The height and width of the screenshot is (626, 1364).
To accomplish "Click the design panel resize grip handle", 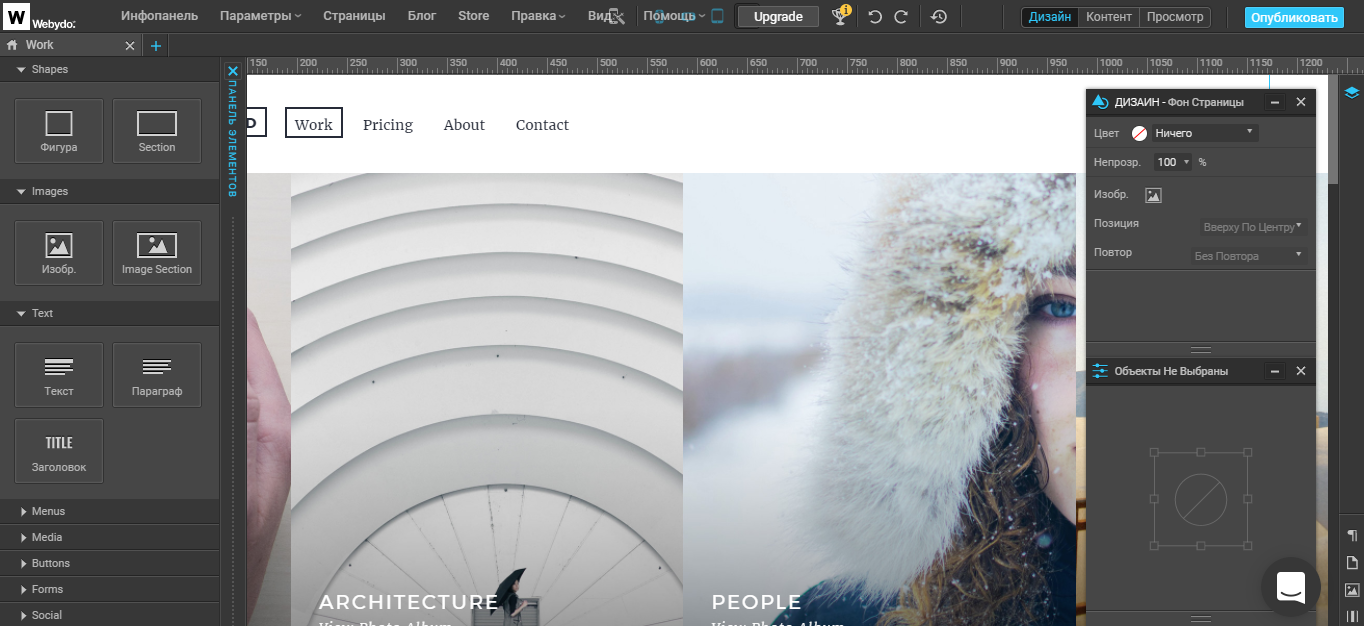I will pos(1201,350).
